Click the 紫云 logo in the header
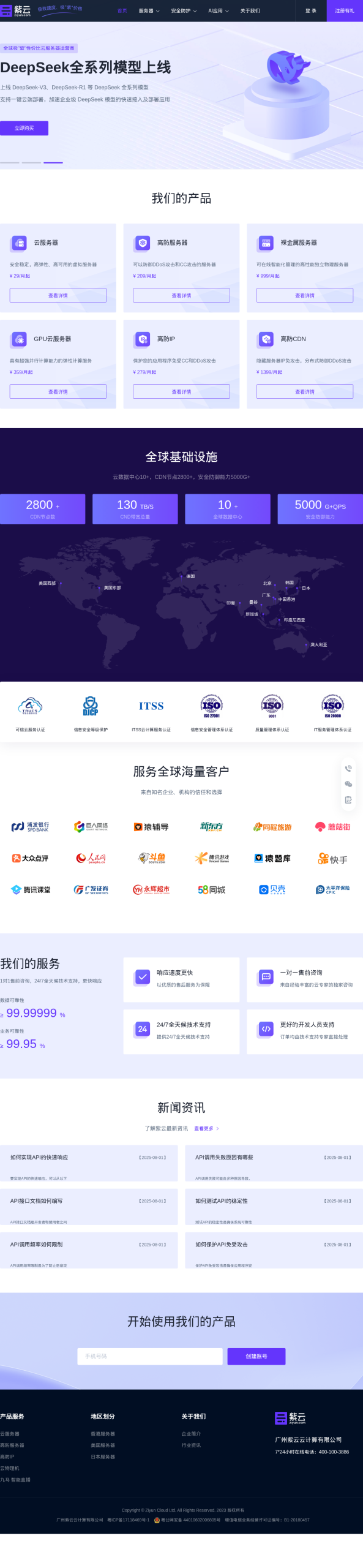Image resolution: width=363 pixels, height=1568 pixels. pyautogui.click(x=16, y=10)
